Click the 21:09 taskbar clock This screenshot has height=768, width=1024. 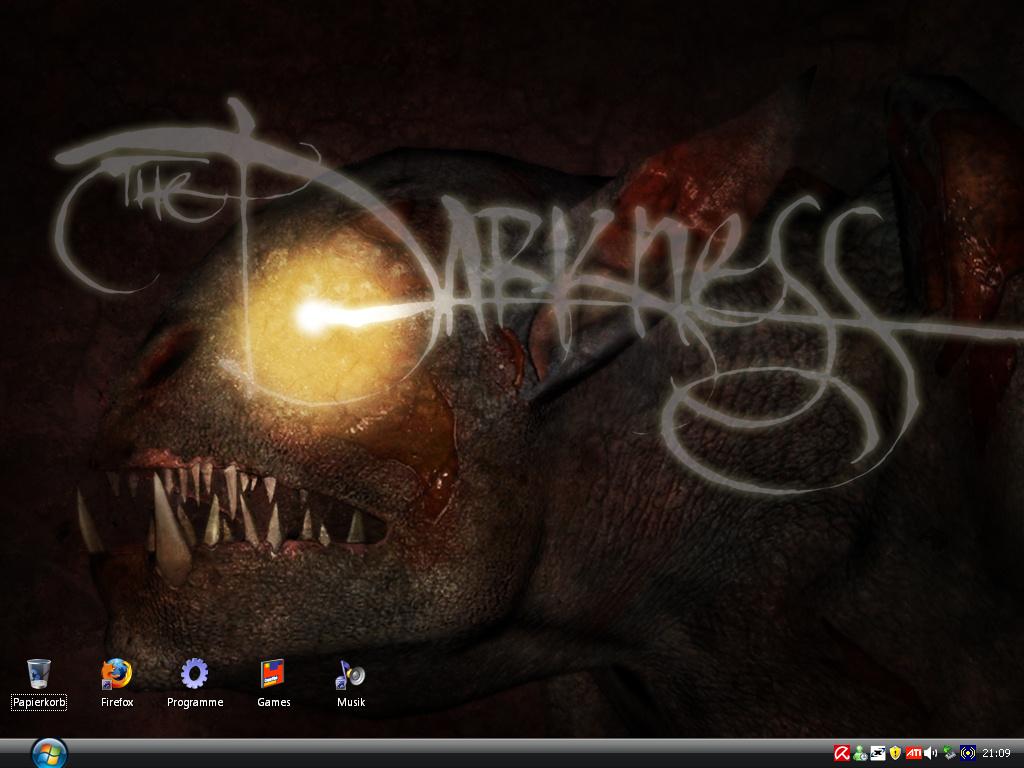pos(997,754)
